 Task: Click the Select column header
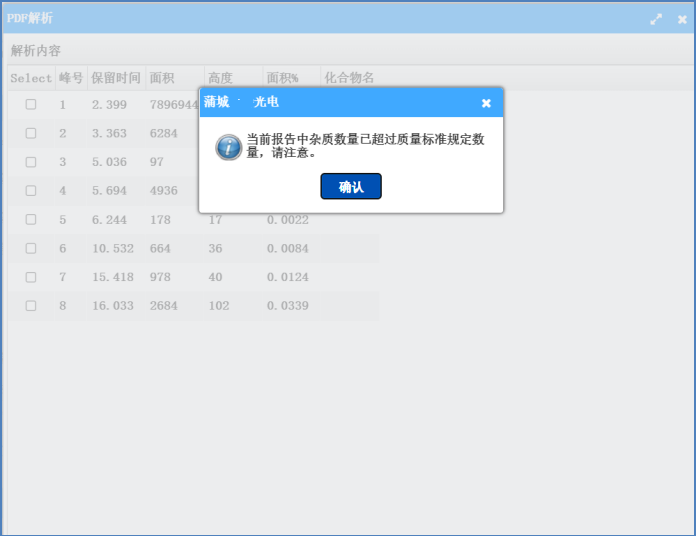(x=31, y=78)
